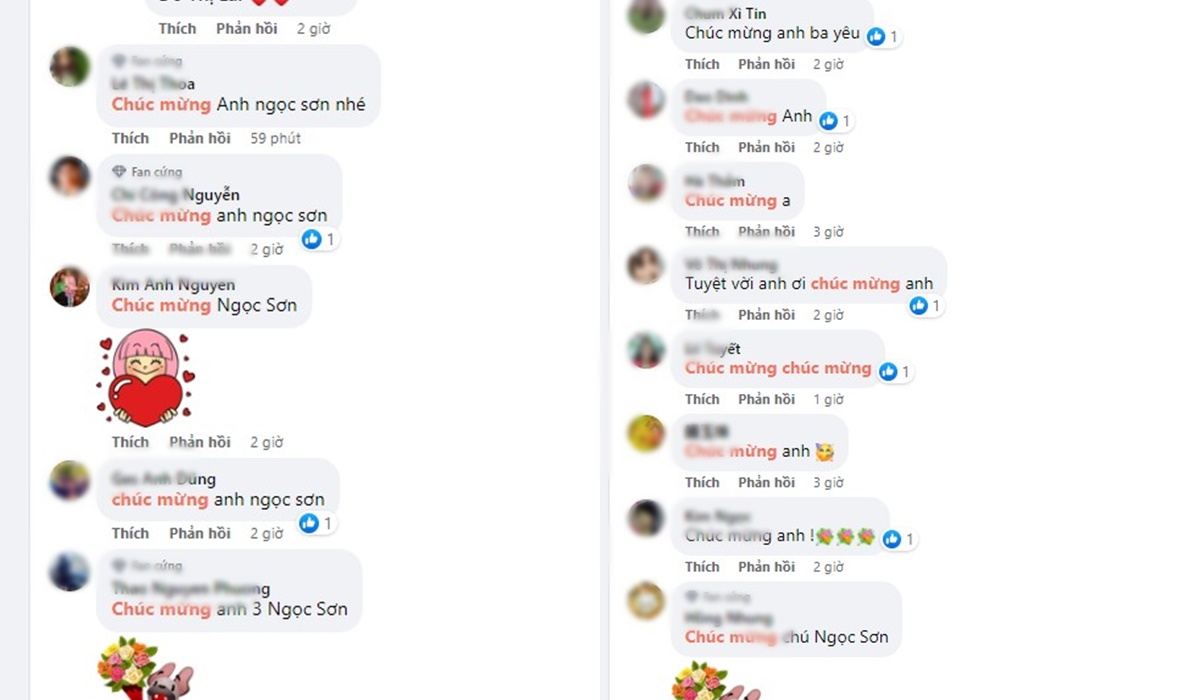
Task: Click the like reaction on lowercase "chúc mừng anh ngọc sơn"
Action: tap(310, 522)
